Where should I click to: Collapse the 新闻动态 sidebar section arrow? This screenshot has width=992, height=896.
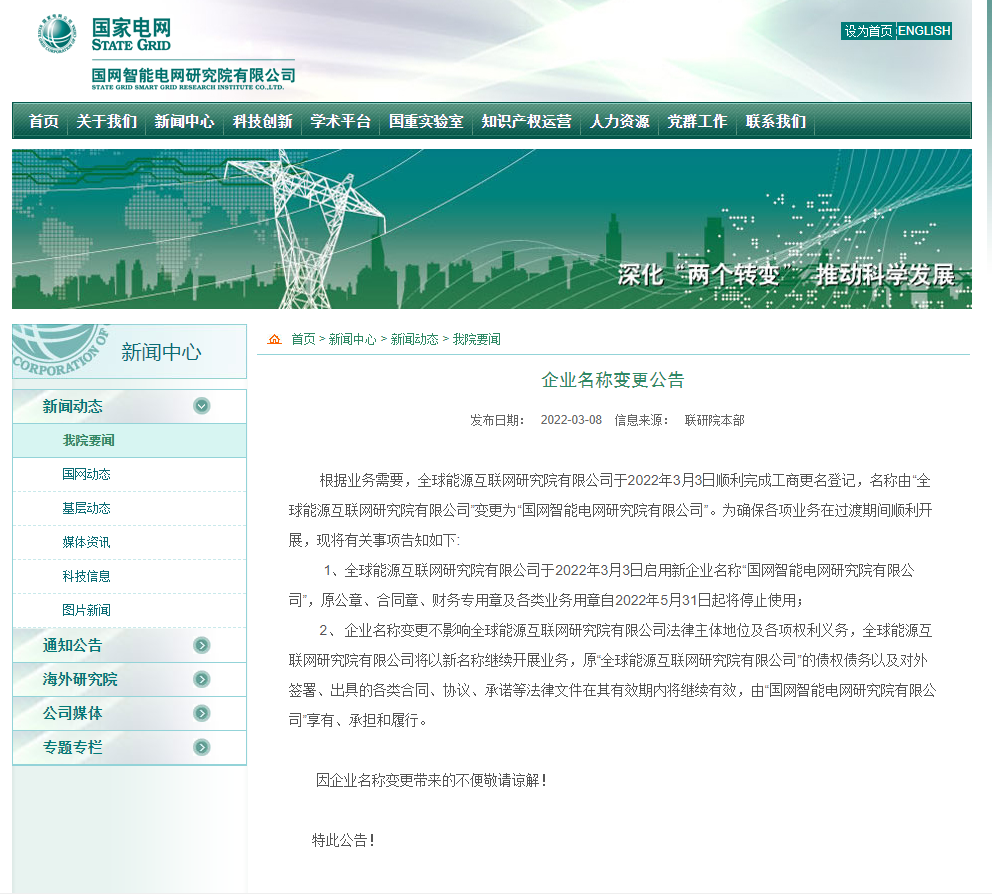point(202,406)
